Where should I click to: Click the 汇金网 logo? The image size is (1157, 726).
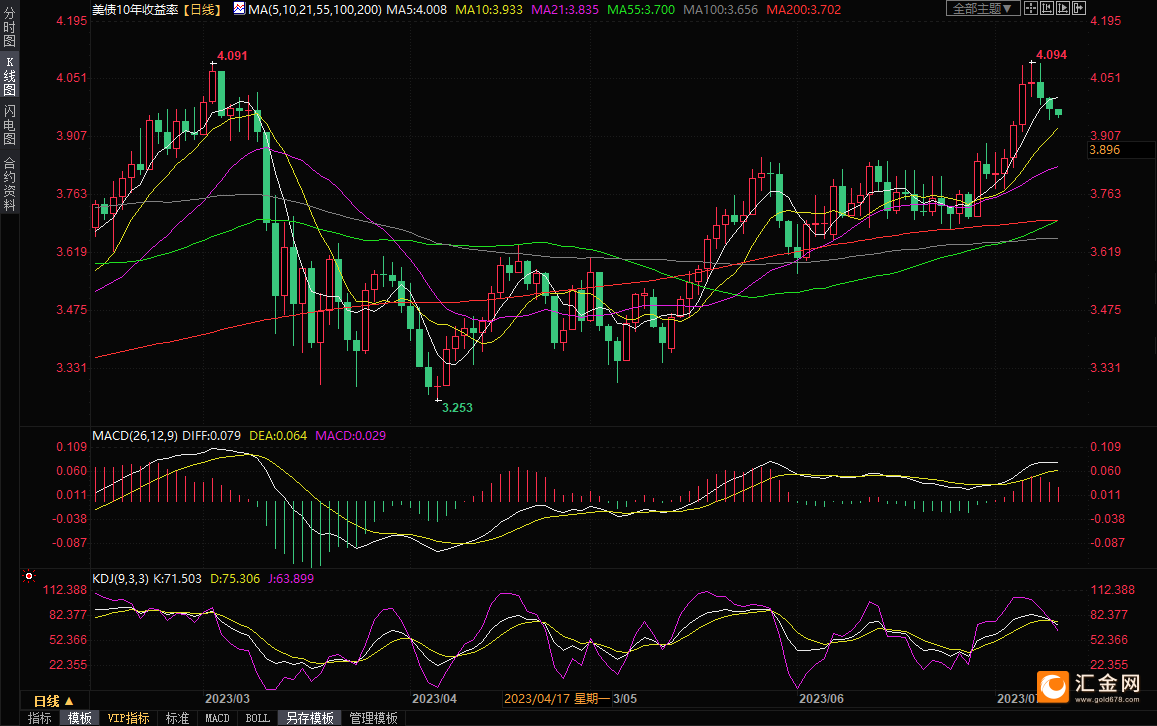[1089, 686]
